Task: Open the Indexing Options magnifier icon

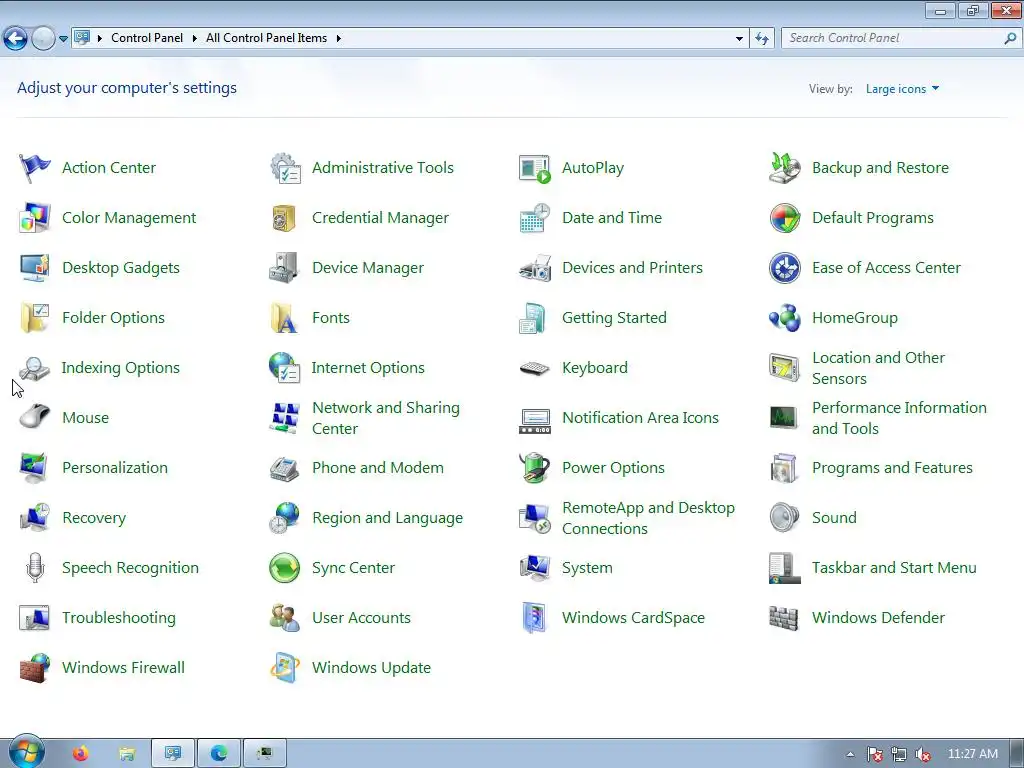Action: [x=34, y=368]
